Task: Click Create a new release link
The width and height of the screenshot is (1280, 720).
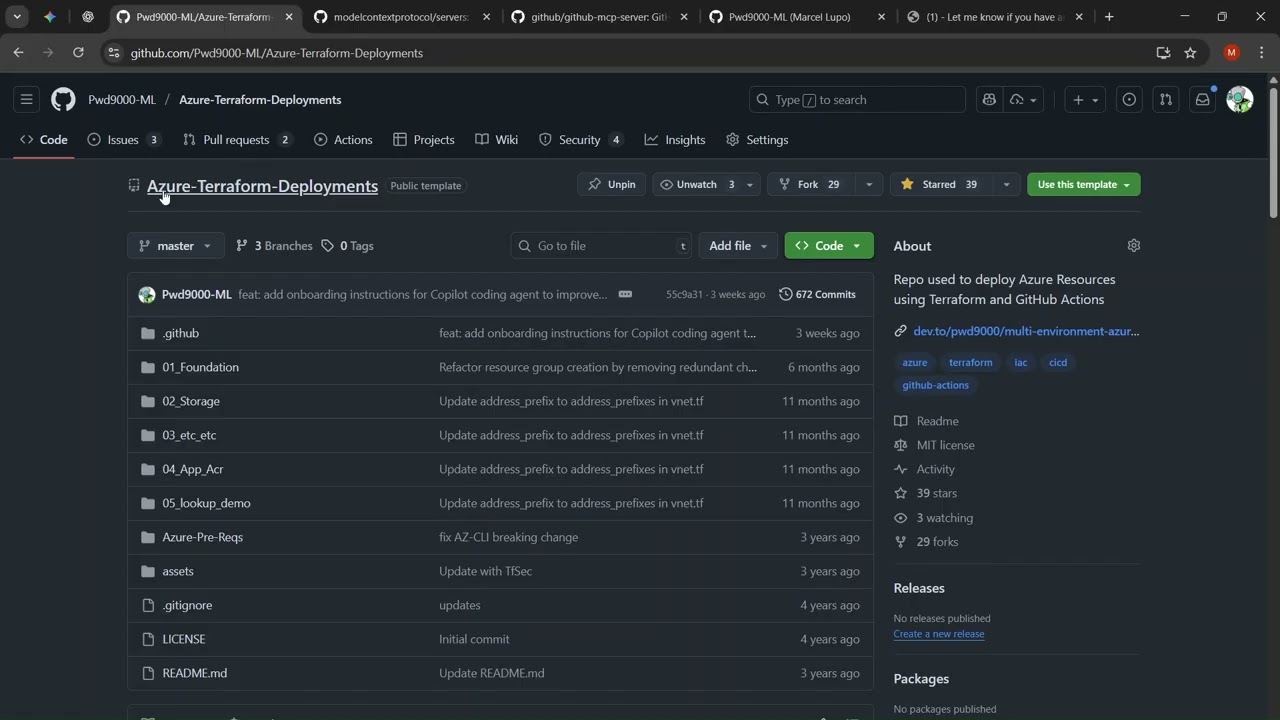Action: click(x=939, y=634)
